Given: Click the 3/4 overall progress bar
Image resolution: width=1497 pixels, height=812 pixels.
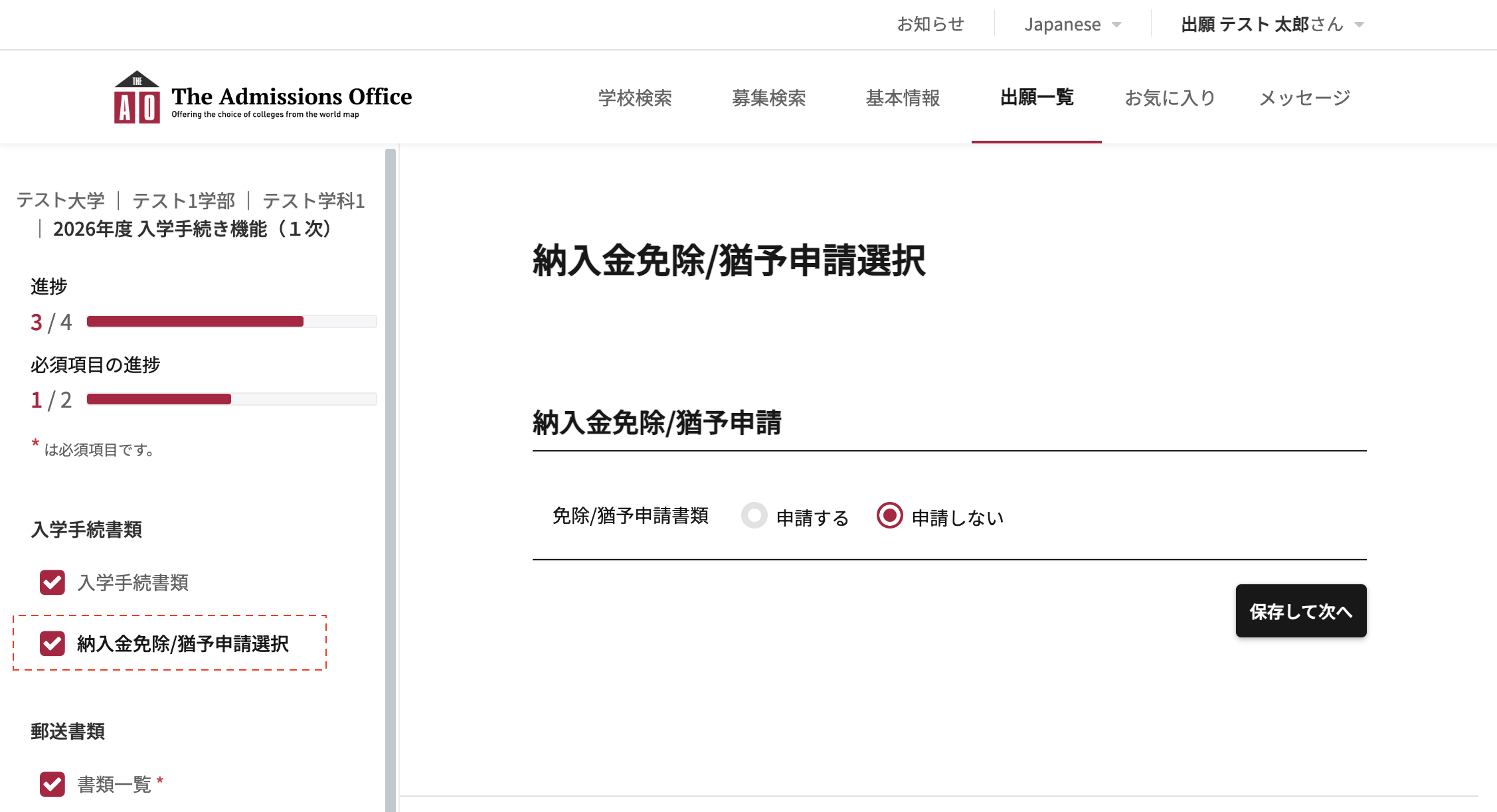Looking at the screenshot, I should coord(231,322).
